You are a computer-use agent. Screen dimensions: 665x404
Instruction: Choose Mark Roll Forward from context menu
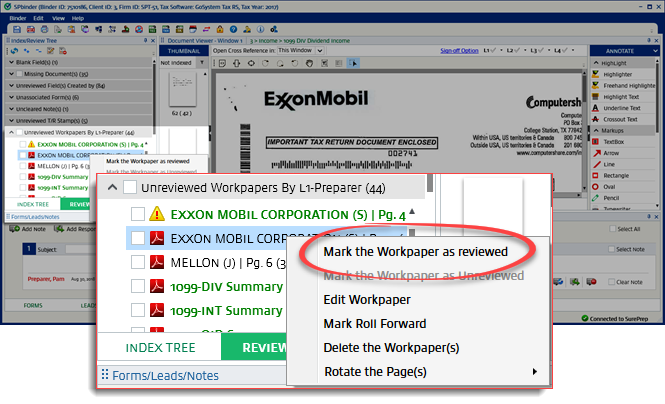click(x=374, y=324)
